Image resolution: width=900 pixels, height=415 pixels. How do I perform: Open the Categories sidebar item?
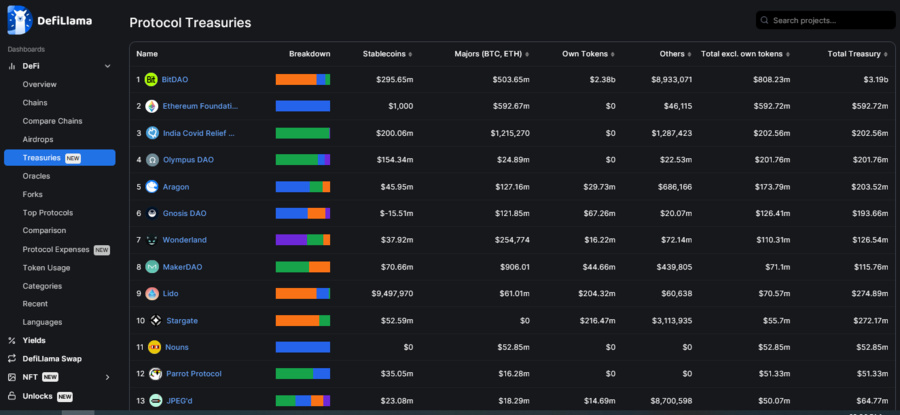42,286
